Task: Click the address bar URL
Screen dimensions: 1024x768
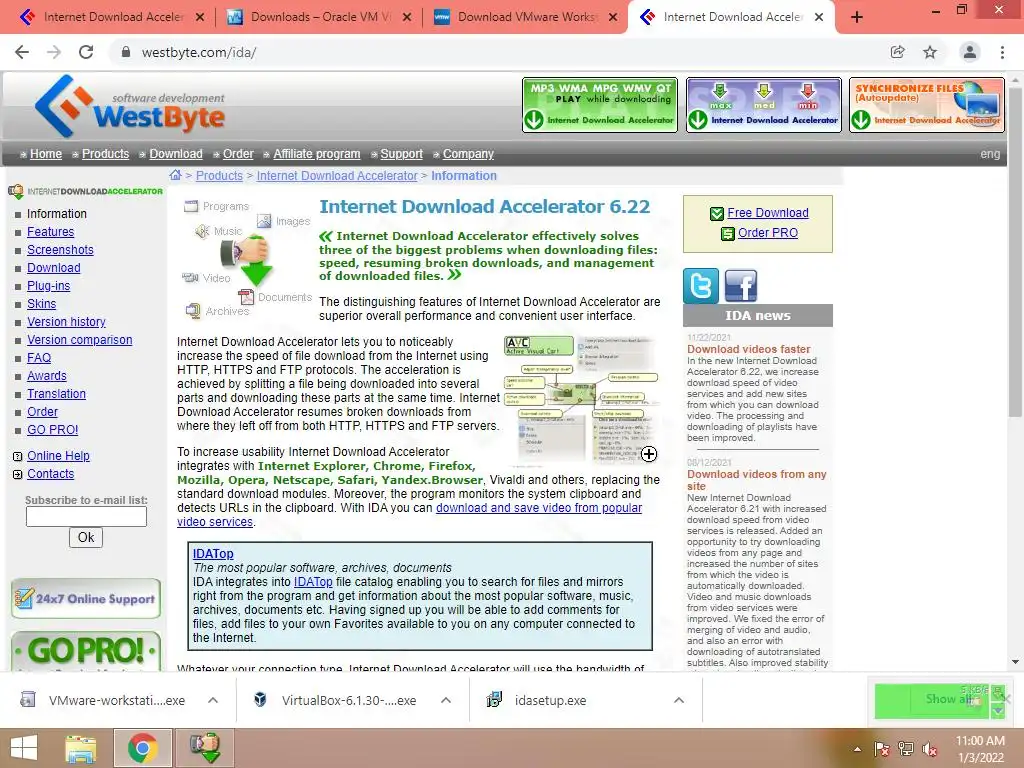Action: click(199, 52)
